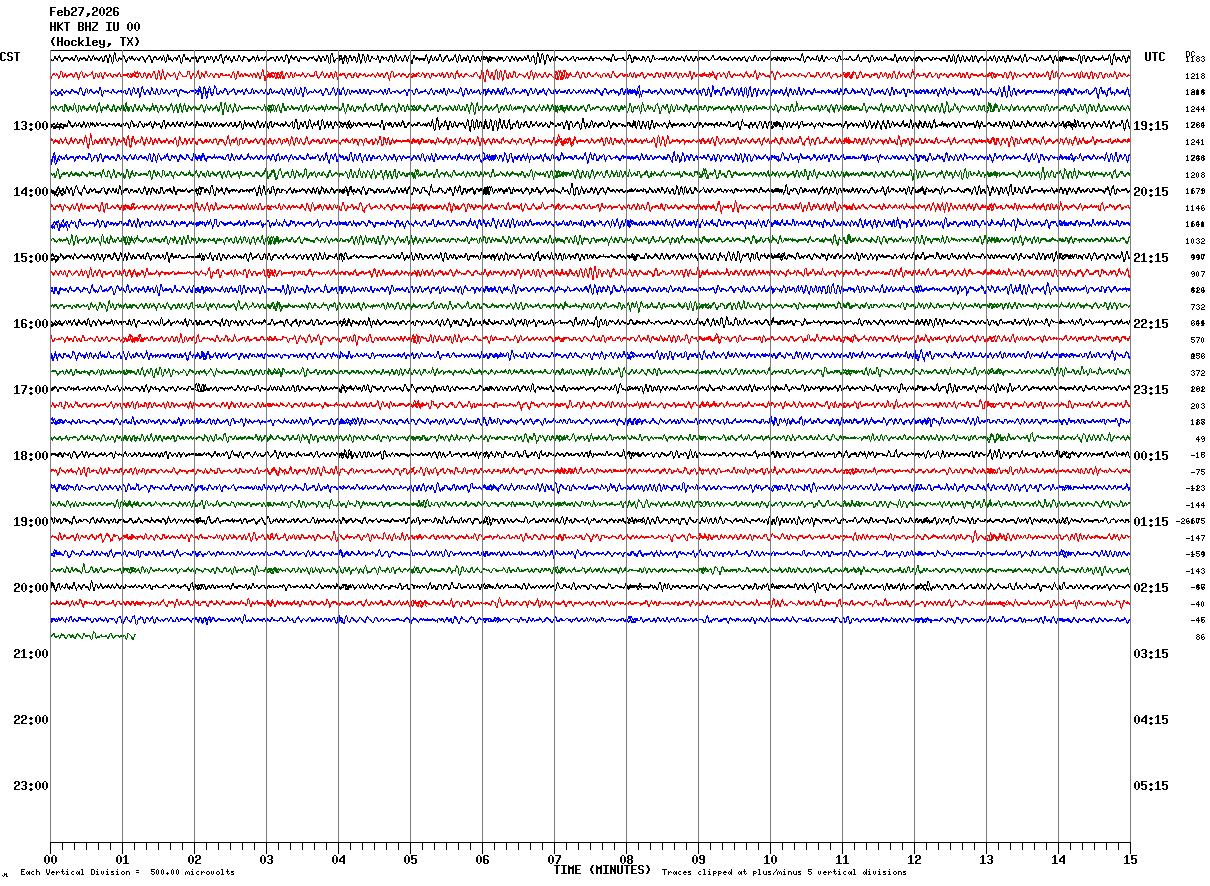The image size is (1210, 886).
Task: Click the Feb27,2026 date label
Action: click(84, 12)
